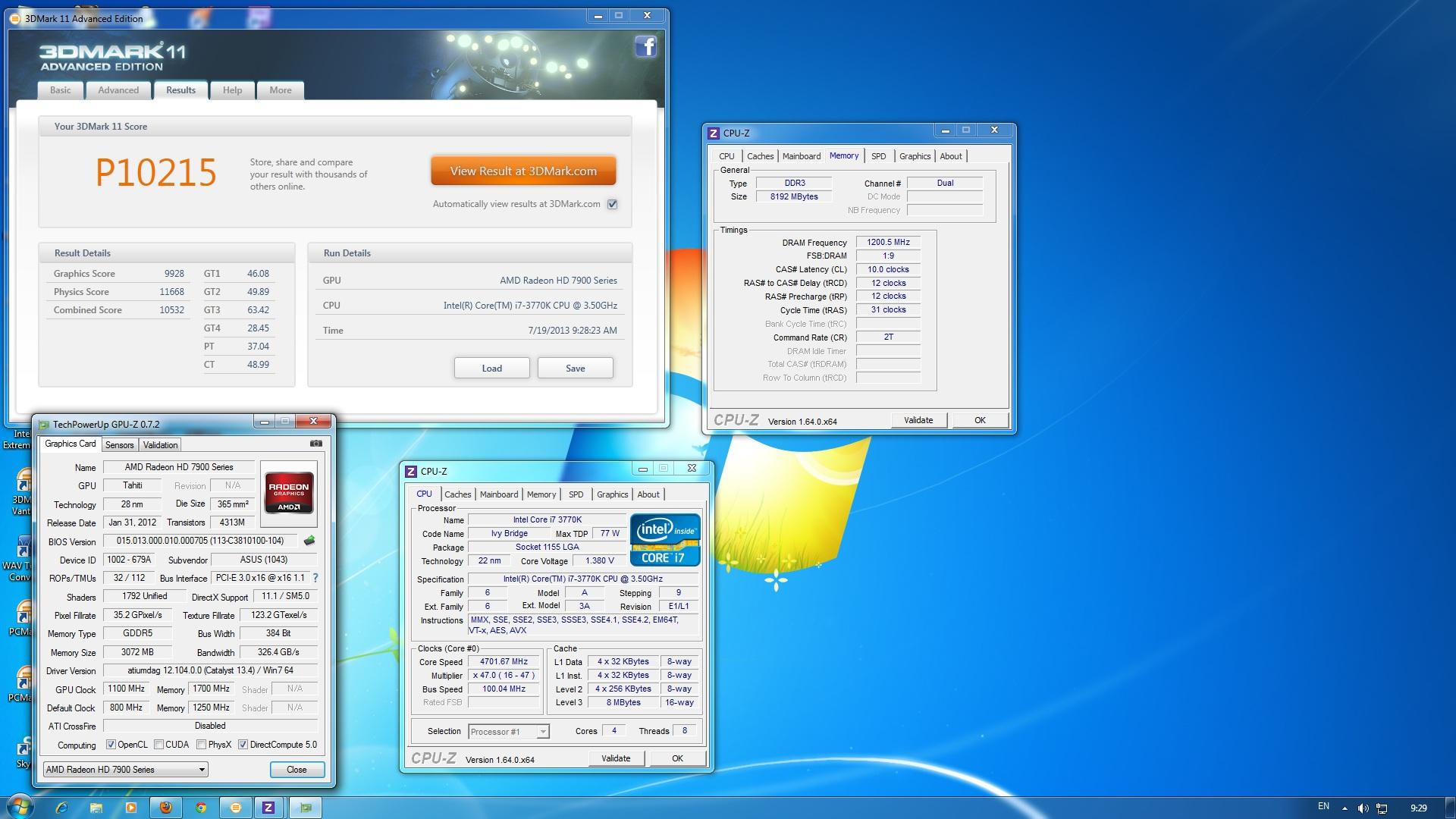Image resolution: width=1456 pixels, height=819 pixels.
Task: Click the Load button in Run Details
Action: tap(491, 369)
